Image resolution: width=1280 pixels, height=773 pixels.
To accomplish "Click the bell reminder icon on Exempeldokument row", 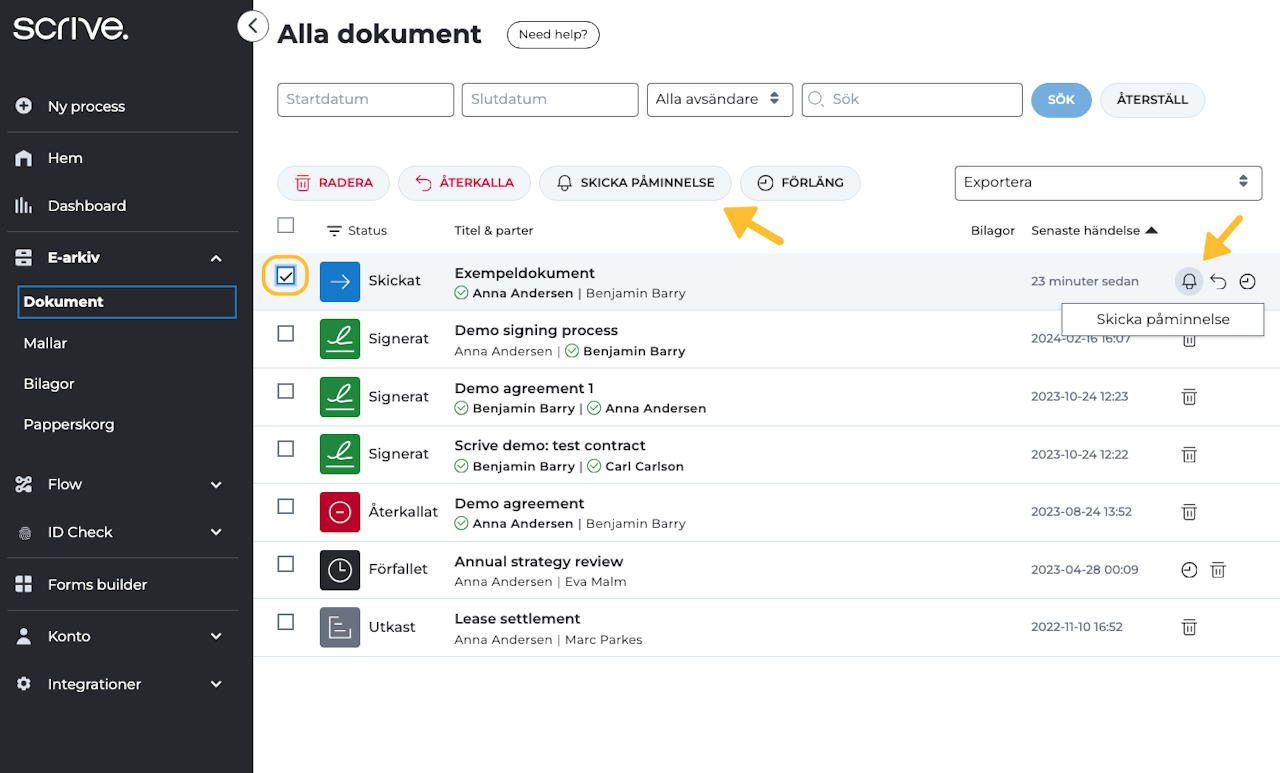I will click(1189, 282).
